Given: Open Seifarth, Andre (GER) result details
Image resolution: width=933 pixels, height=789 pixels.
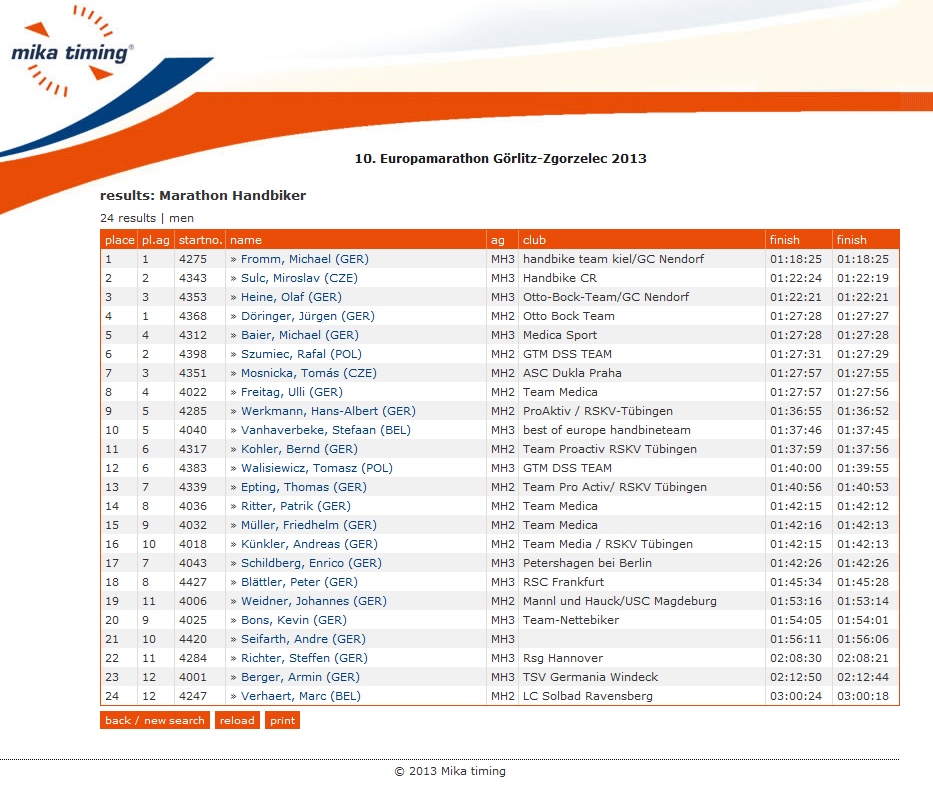Looking at the screenshot, I should pyautogui.click(x=303, y=640).
